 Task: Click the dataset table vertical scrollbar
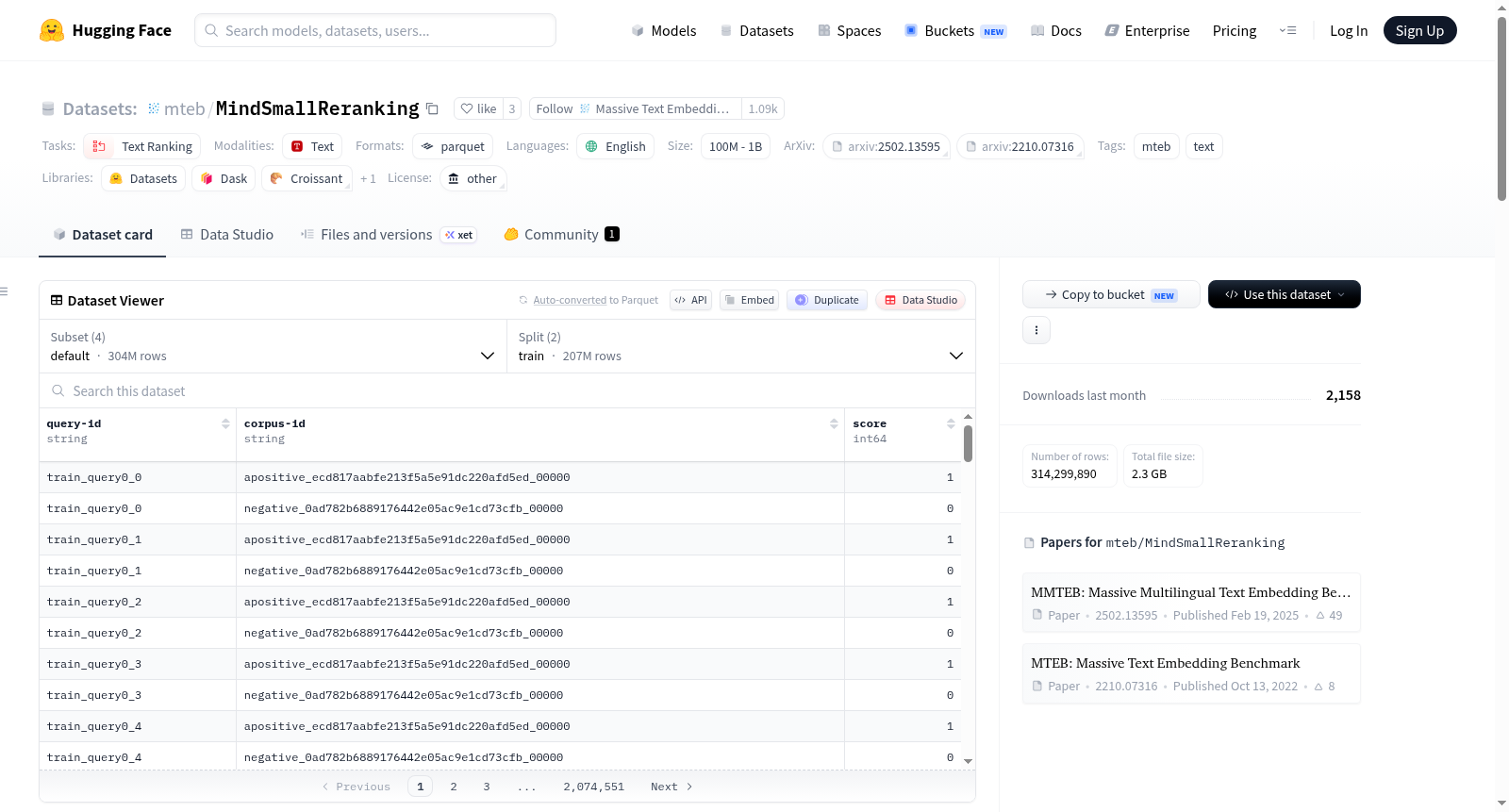(968, 443)
